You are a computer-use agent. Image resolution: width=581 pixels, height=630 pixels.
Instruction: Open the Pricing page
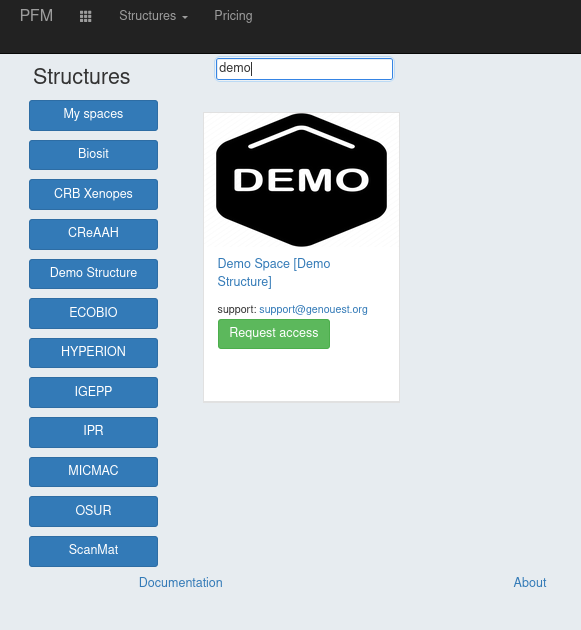[x=233, y=16]
